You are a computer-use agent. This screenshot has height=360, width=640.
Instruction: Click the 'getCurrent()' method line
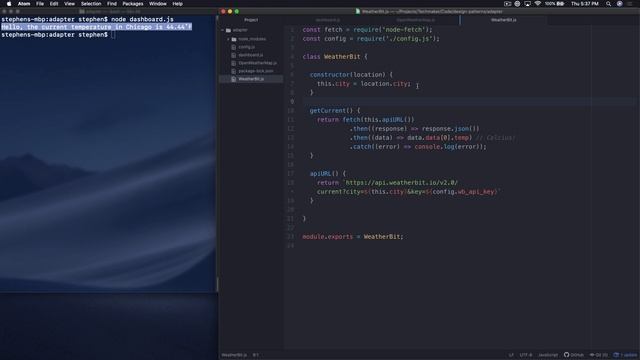(335, 111)
